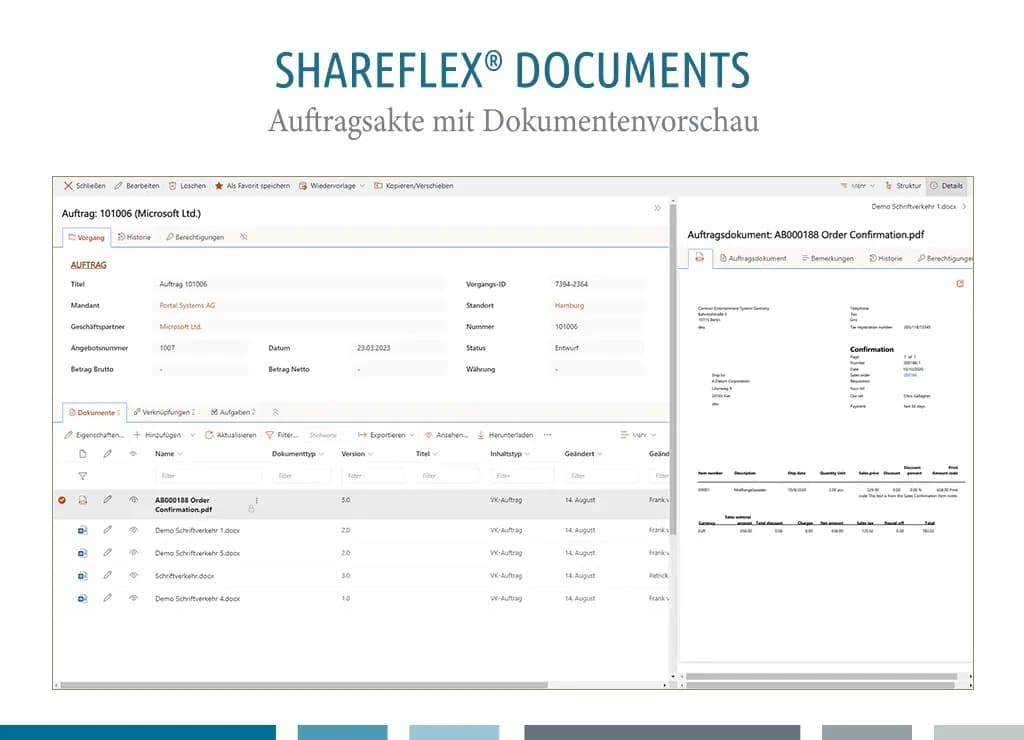This screenshot has height=740, width=1024.
Task: Click inside the Name filter input field
Action: pos(205,475)
